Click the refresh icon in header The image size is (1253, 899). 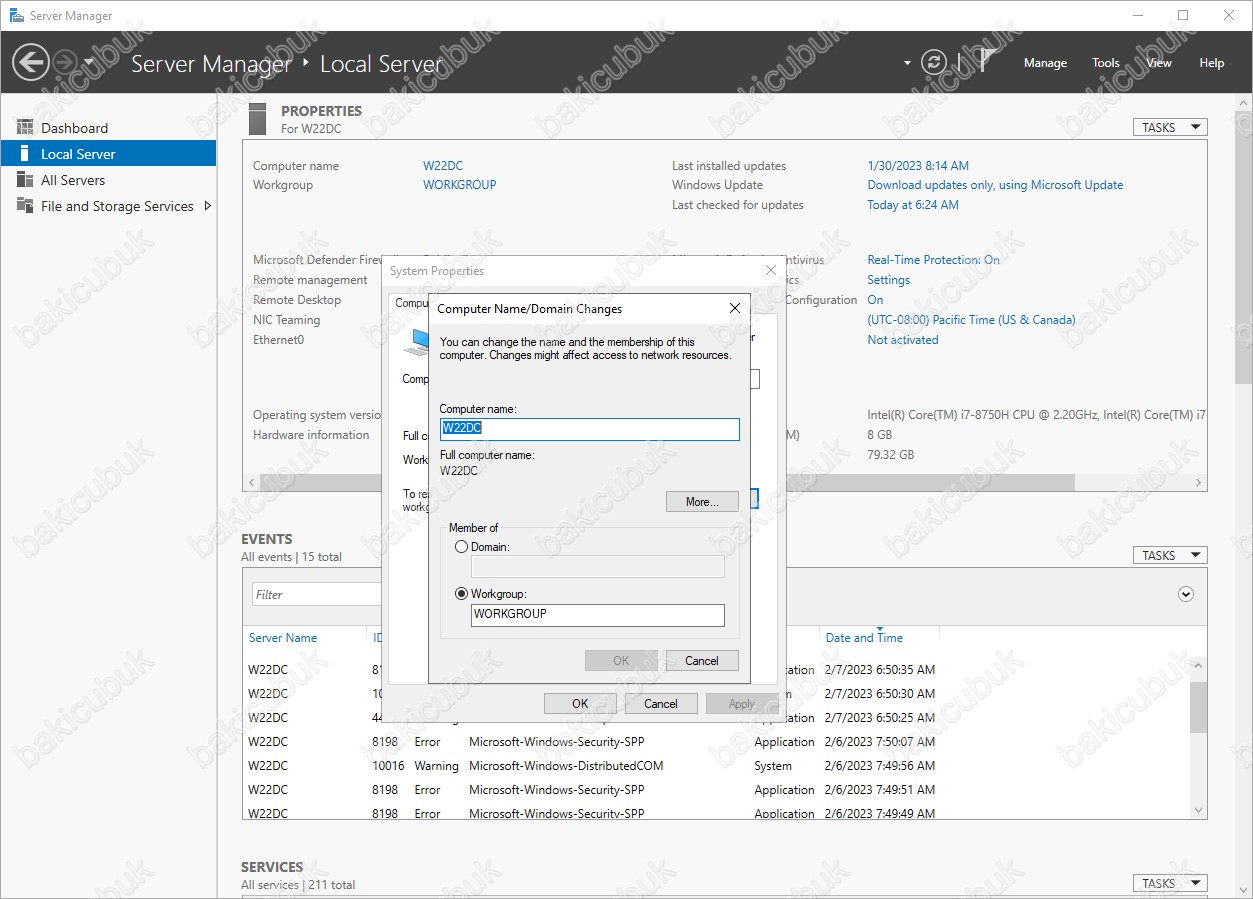[933, 62]
